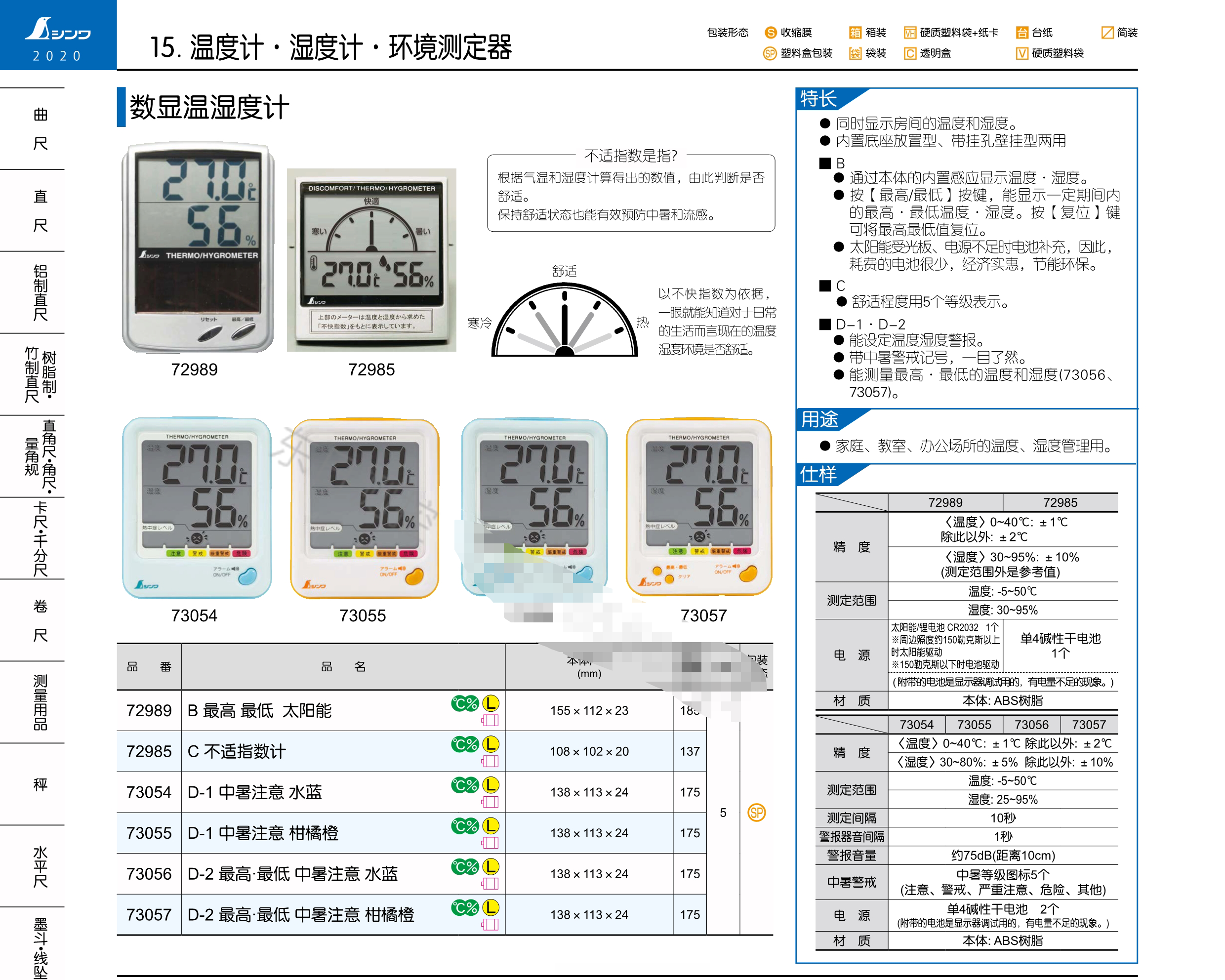Click the 塑料盒包装 SP legend icon
Image resolution: width=1225 pixels, height=980 pixels.
pyautogui.click(x=770, y=53)
